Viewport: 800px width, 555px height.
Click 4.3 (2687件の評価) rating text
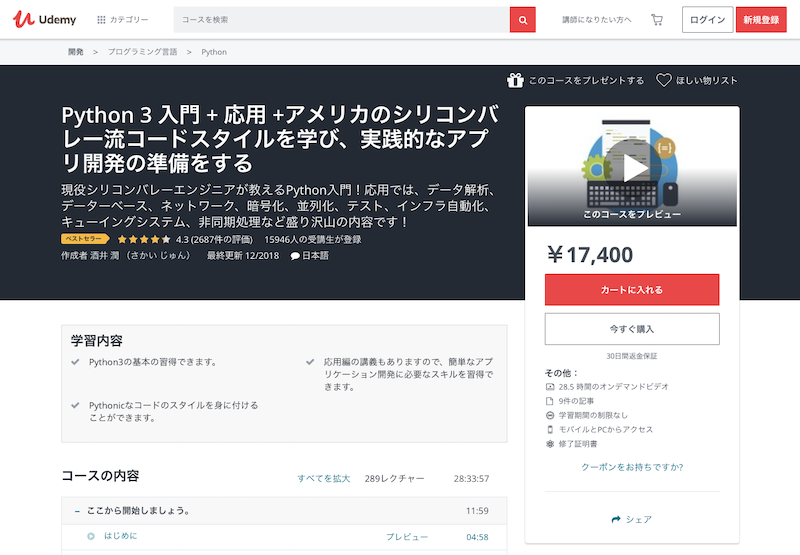tap(214, 239)
